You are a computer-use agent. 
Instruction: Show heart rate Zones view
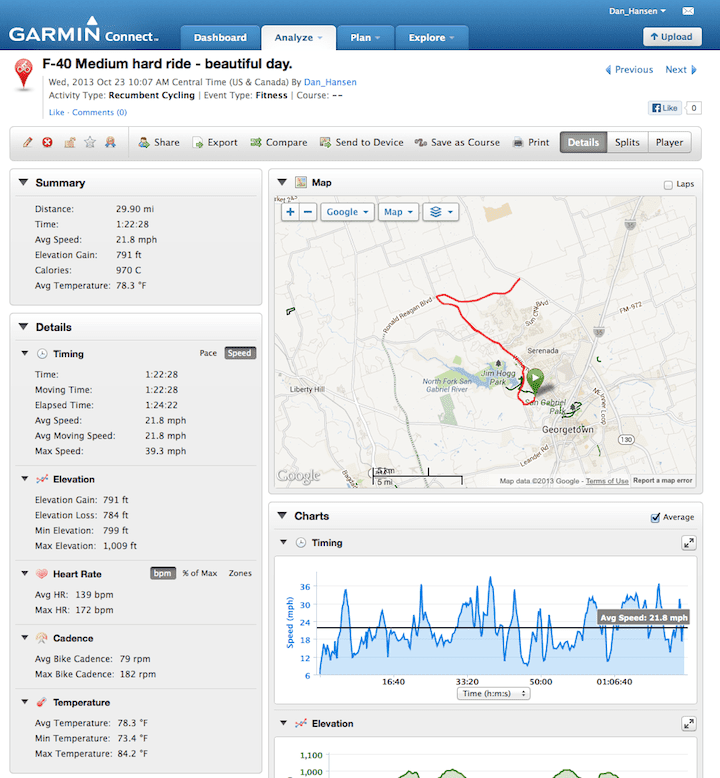[240, 573]
